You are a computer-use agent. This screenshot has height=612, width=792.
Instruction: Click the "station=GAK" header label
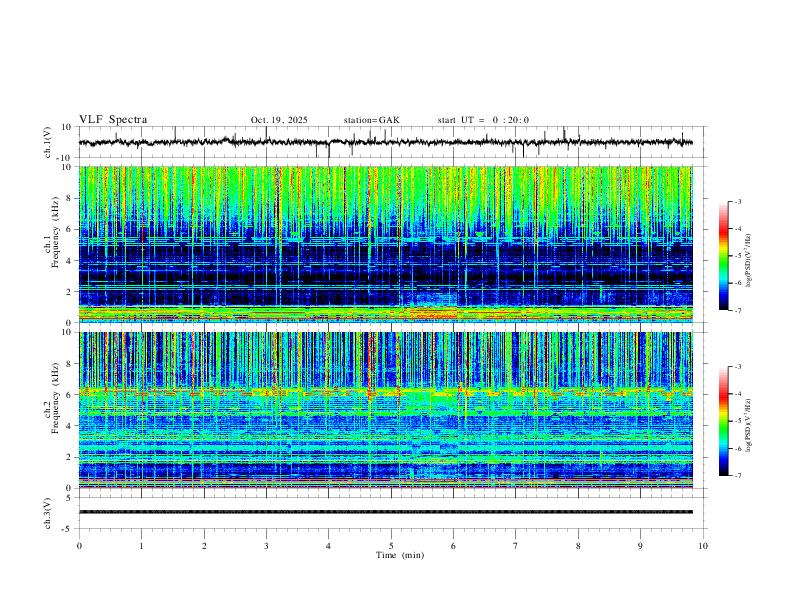pyautogui.click(x=371, y=120)
